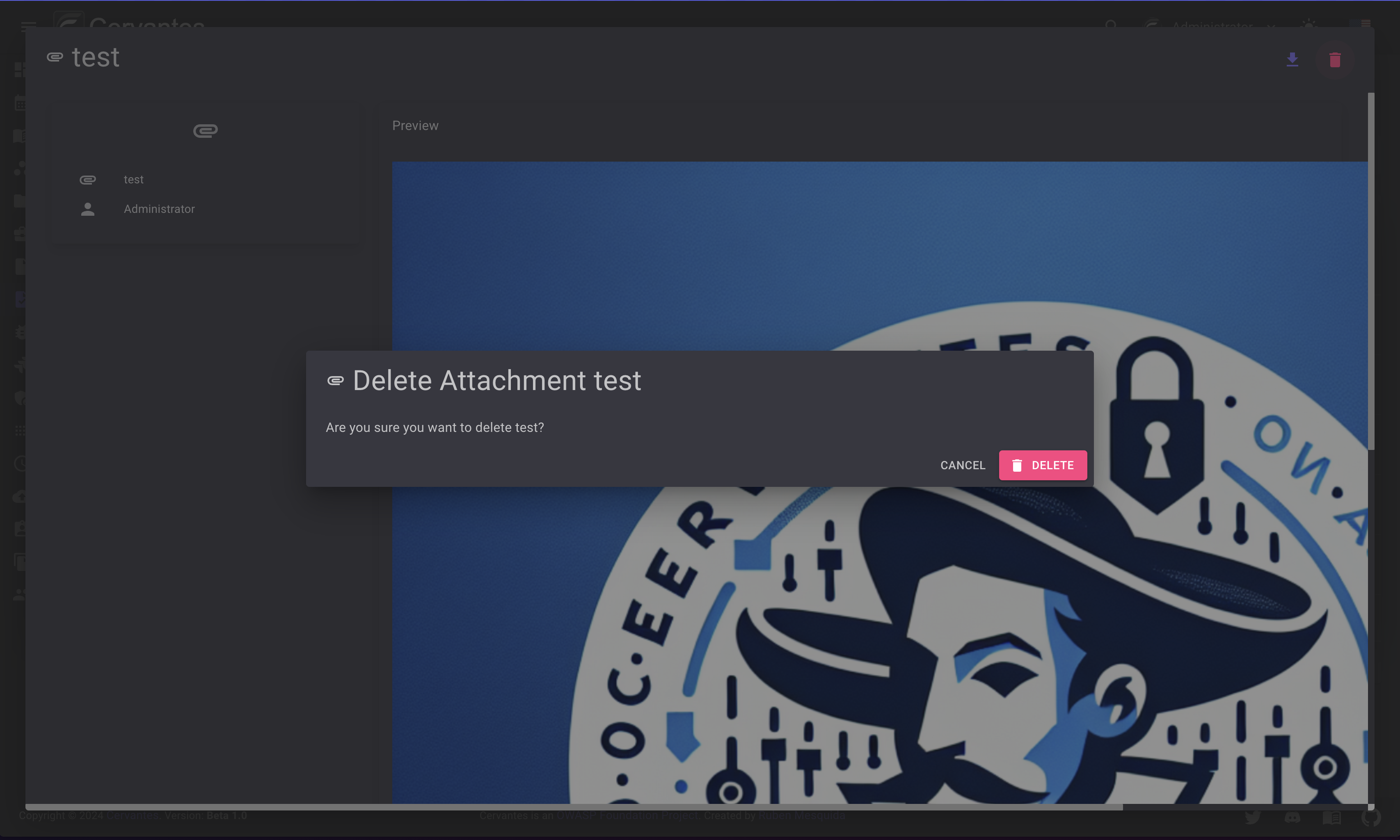The height and width of the screenshot is (840, 1400).
Task: Open the OWASP Foundation Project footer link
Action: (x=627, y=816)
